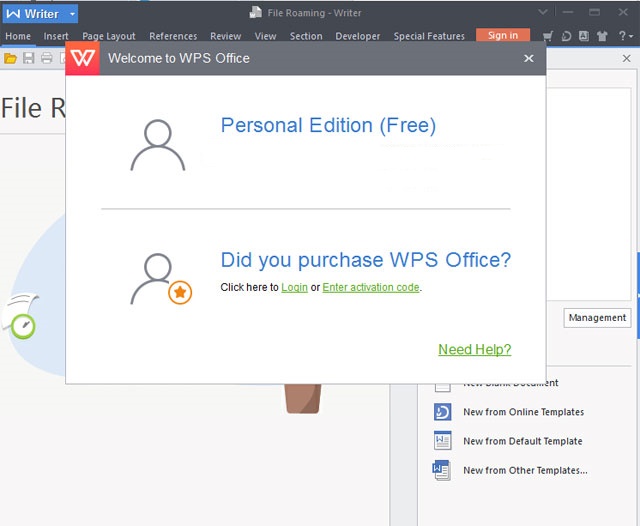This screenshot has width=640, height=526.
Task: Open the Developer tab
Action: (x=358, y=36)
